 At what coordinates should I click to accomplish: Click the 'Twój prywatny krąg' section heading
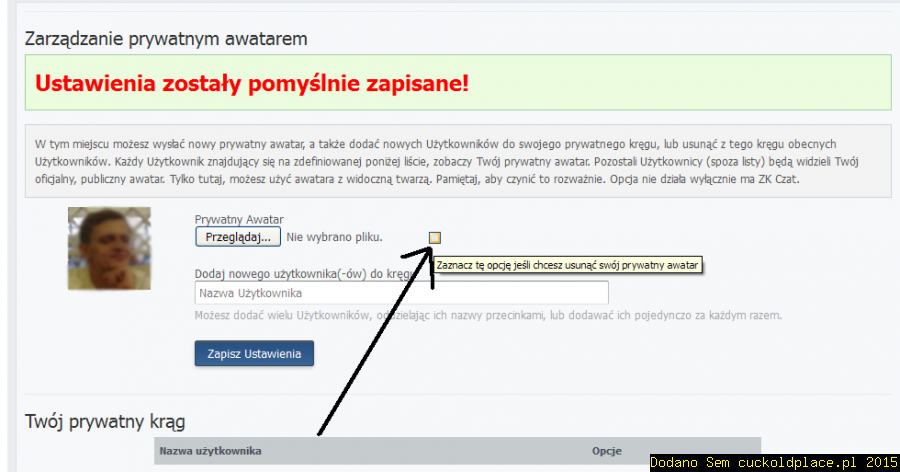[x=105, y=421]
